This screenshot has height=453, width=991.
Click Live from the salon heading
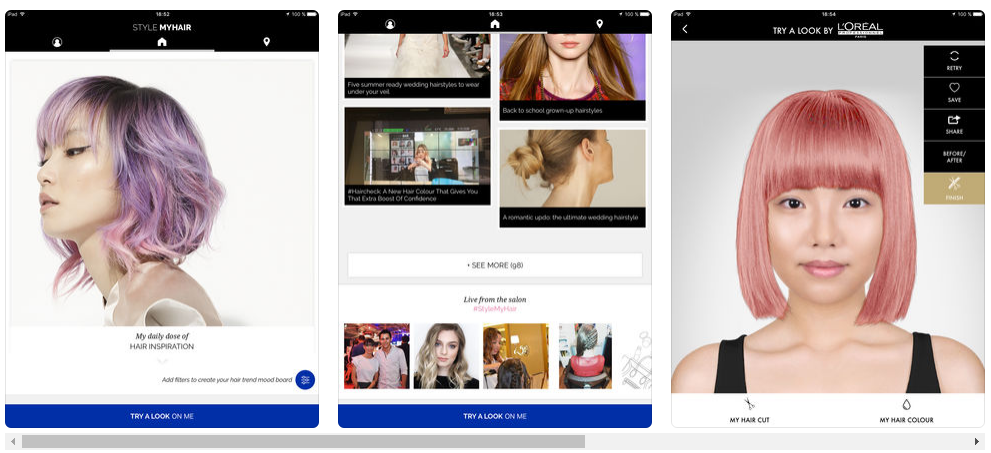pos(495,299)
